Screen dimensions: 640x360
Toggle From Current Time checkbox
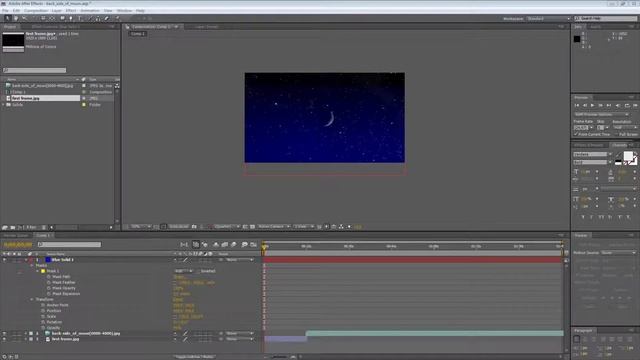point(576,134)
